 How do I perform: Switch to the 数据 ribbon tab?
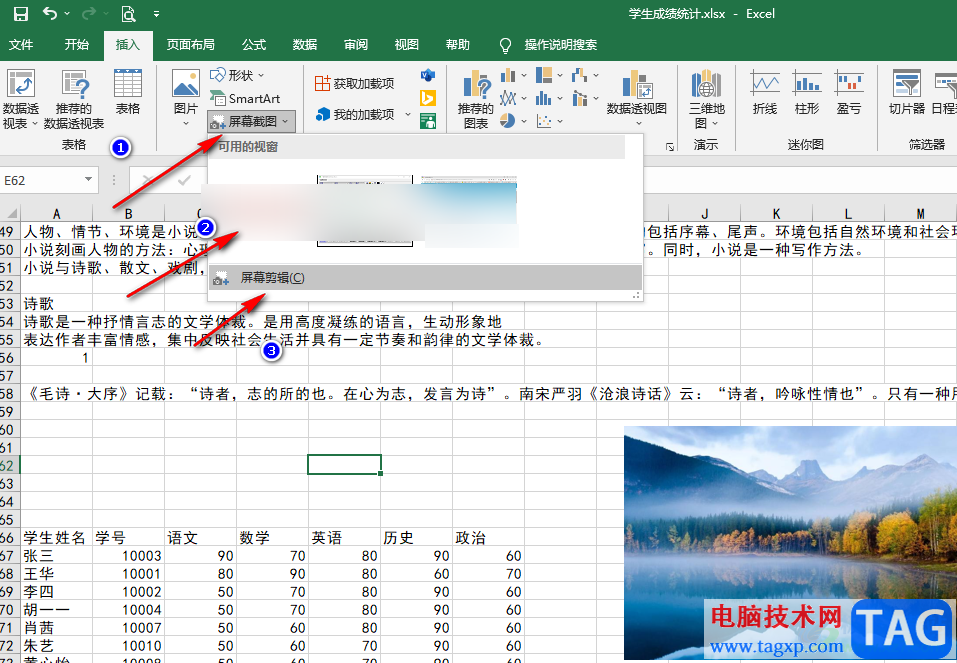[305, 45]
